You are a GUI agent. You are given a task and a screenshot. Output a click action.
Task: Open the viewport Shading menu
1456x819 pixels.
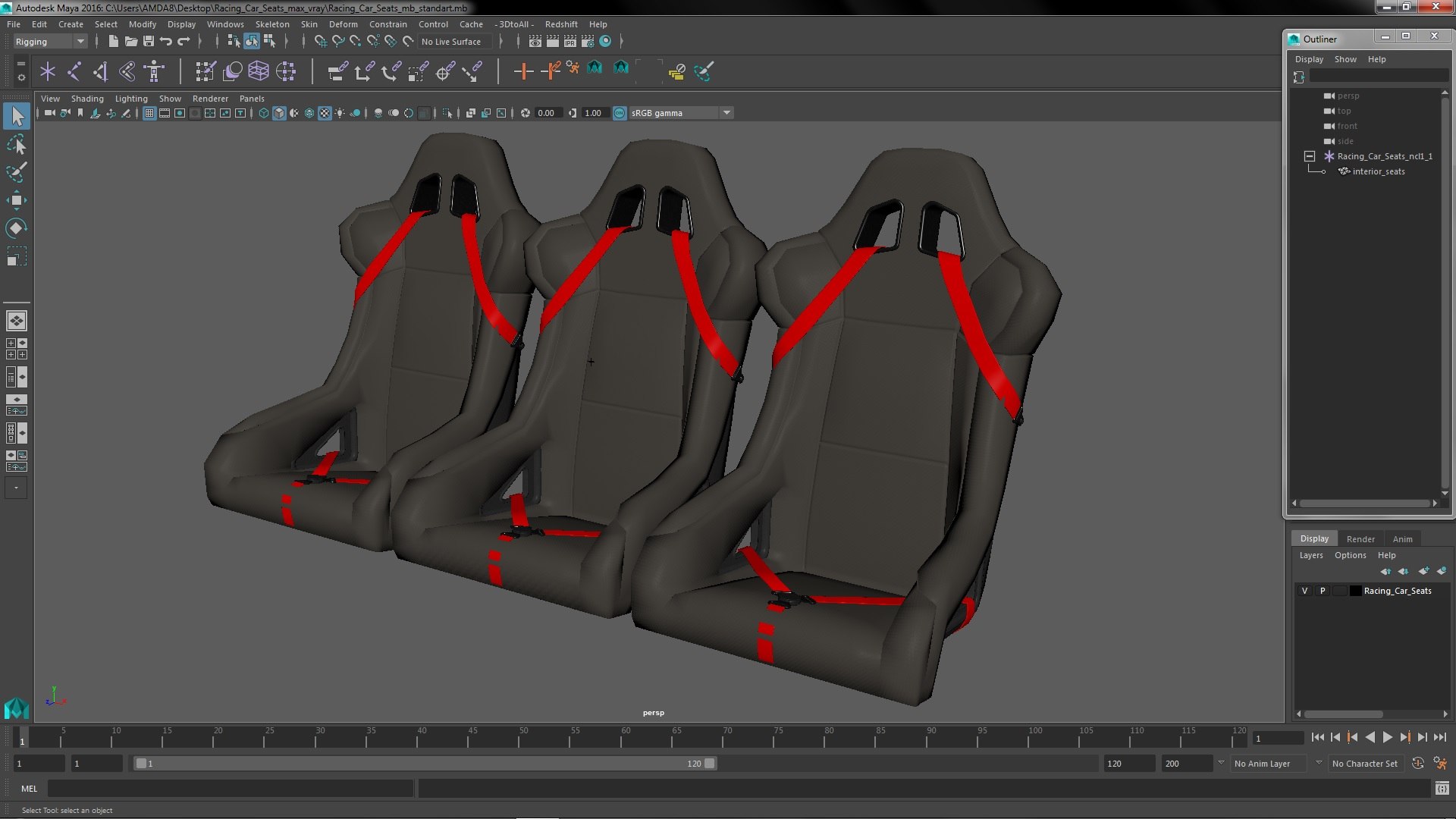pos(87,99)
